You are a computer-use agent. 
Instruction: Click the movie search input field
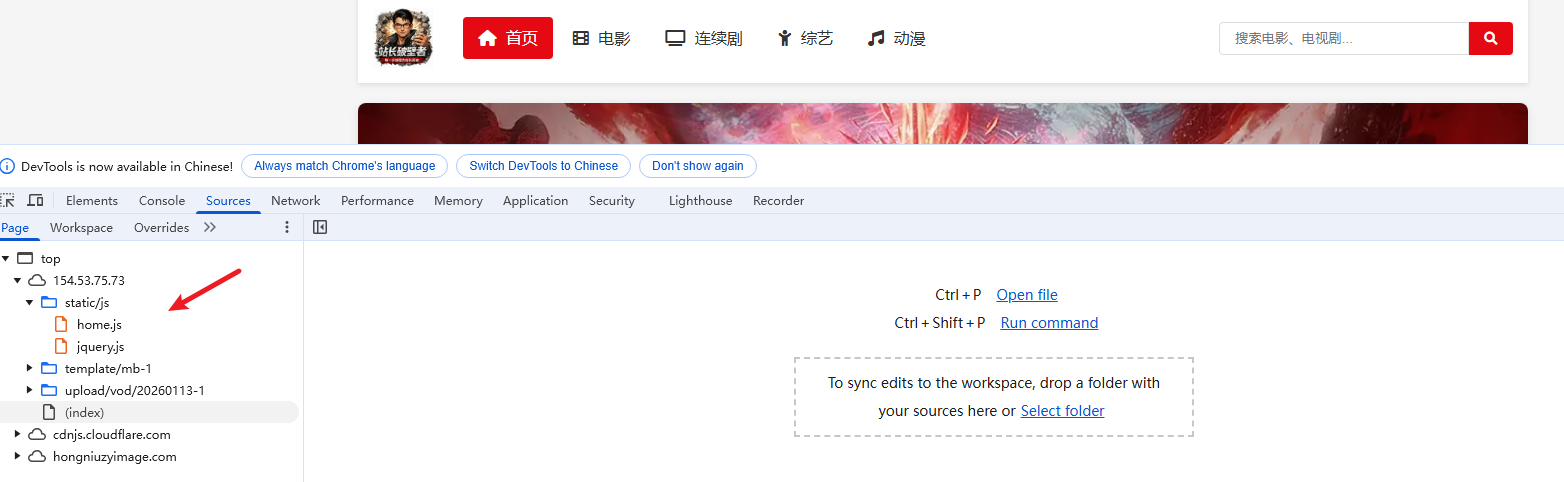[x=1343, y=39]
